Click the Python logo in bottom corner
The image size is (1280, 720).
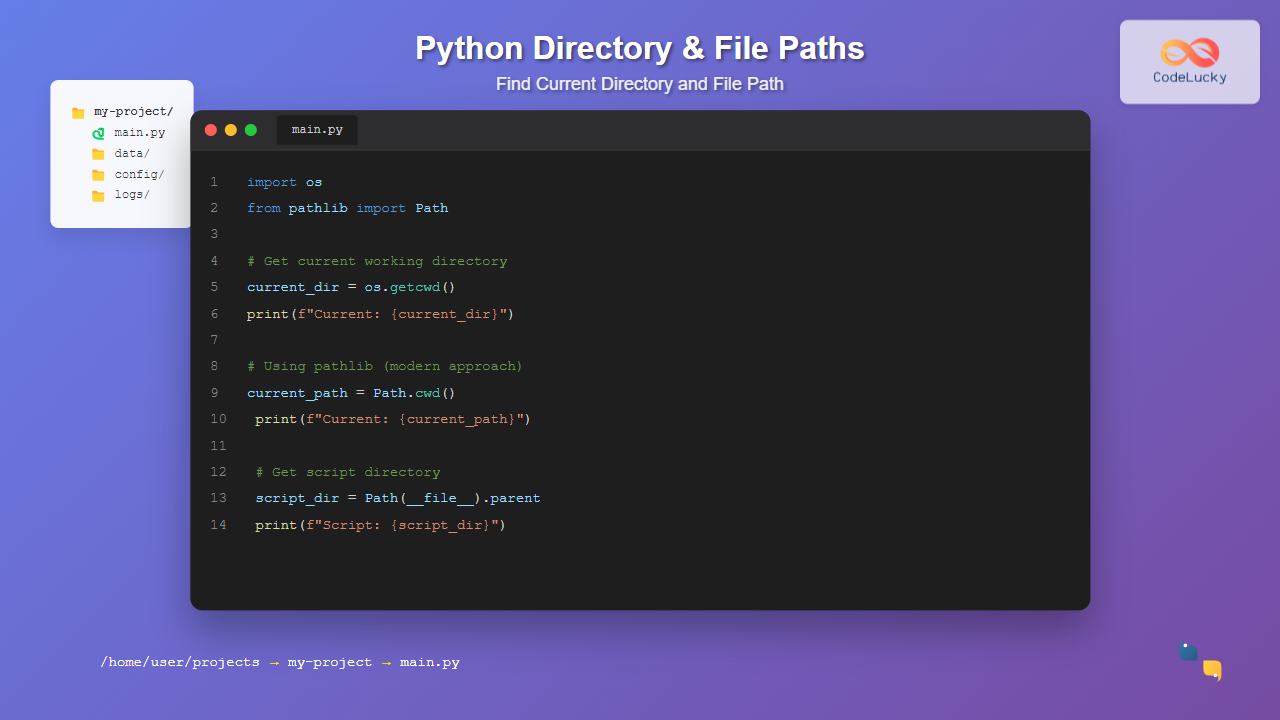coord(1200,661)
